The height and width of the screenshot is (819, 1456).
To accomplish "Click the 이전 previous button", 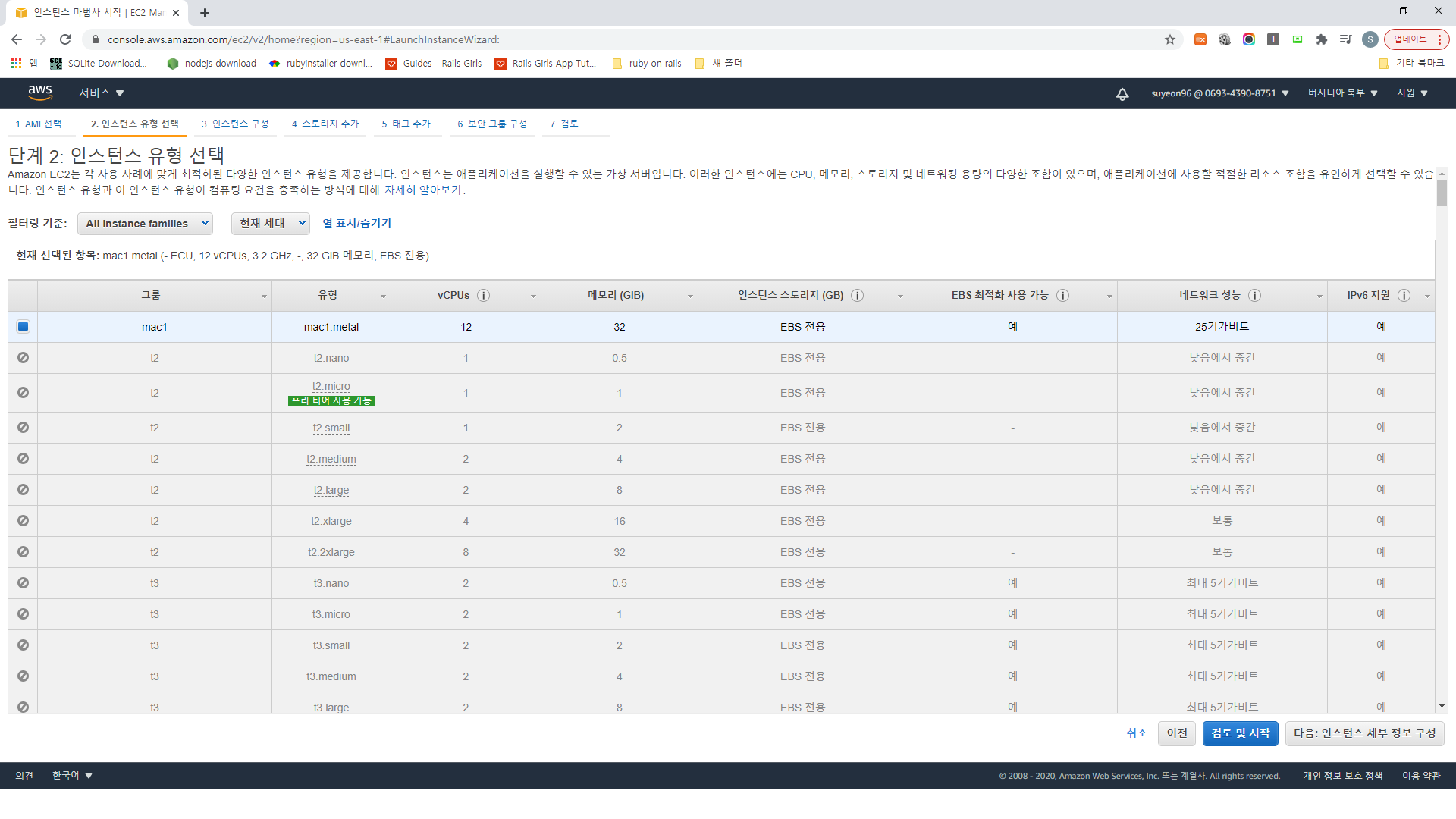I will tap(1177, 733).
